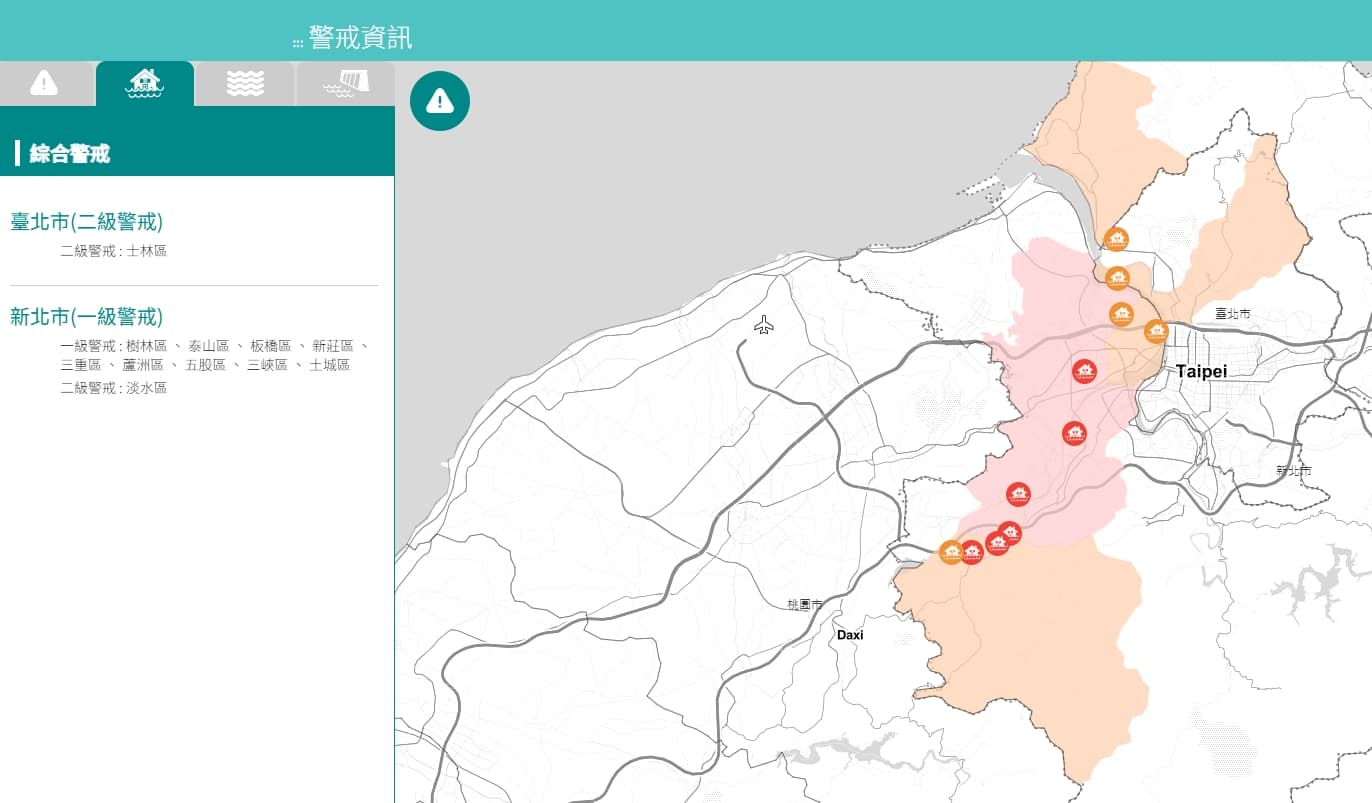1372x803 pixels.
Task: Click the airplane airport icon on map
Action: [x=764, y=325]
